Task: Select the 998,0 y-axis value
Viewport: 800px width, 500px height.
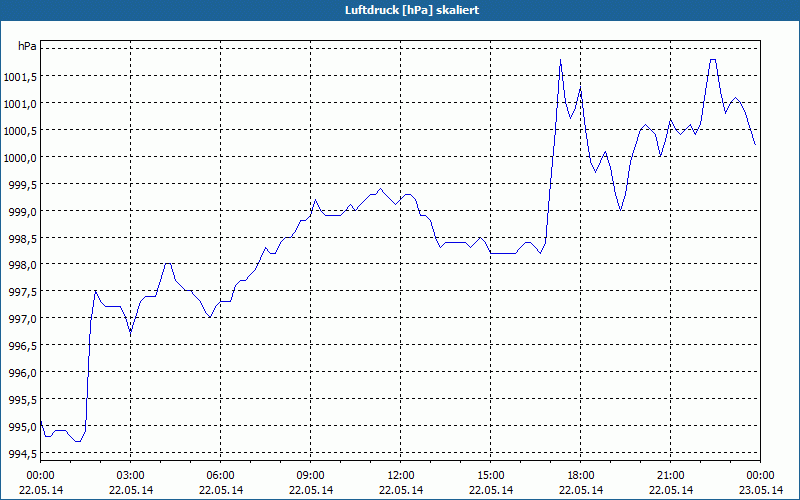Action: (23, 265)
